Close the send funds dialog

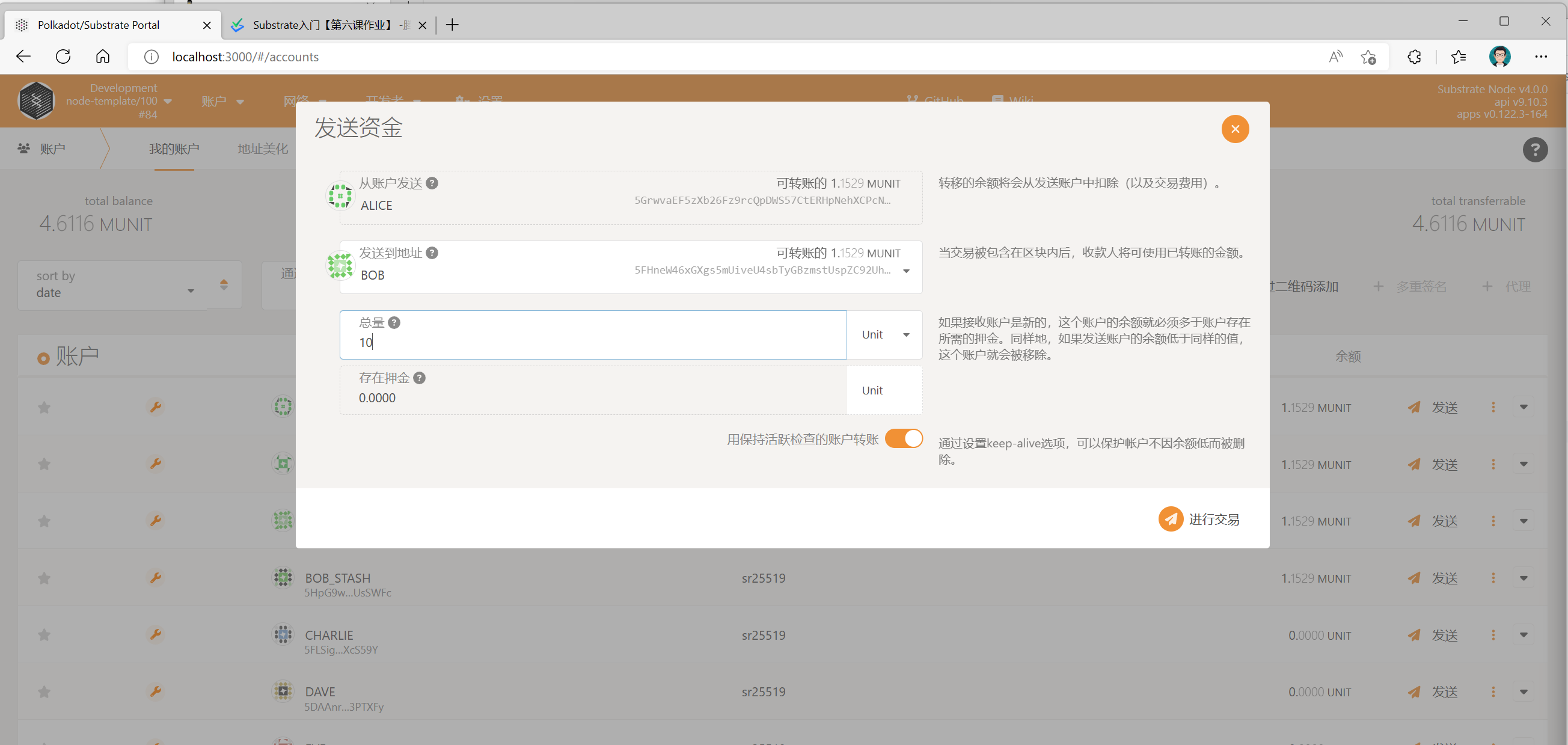coord(1234,129)
